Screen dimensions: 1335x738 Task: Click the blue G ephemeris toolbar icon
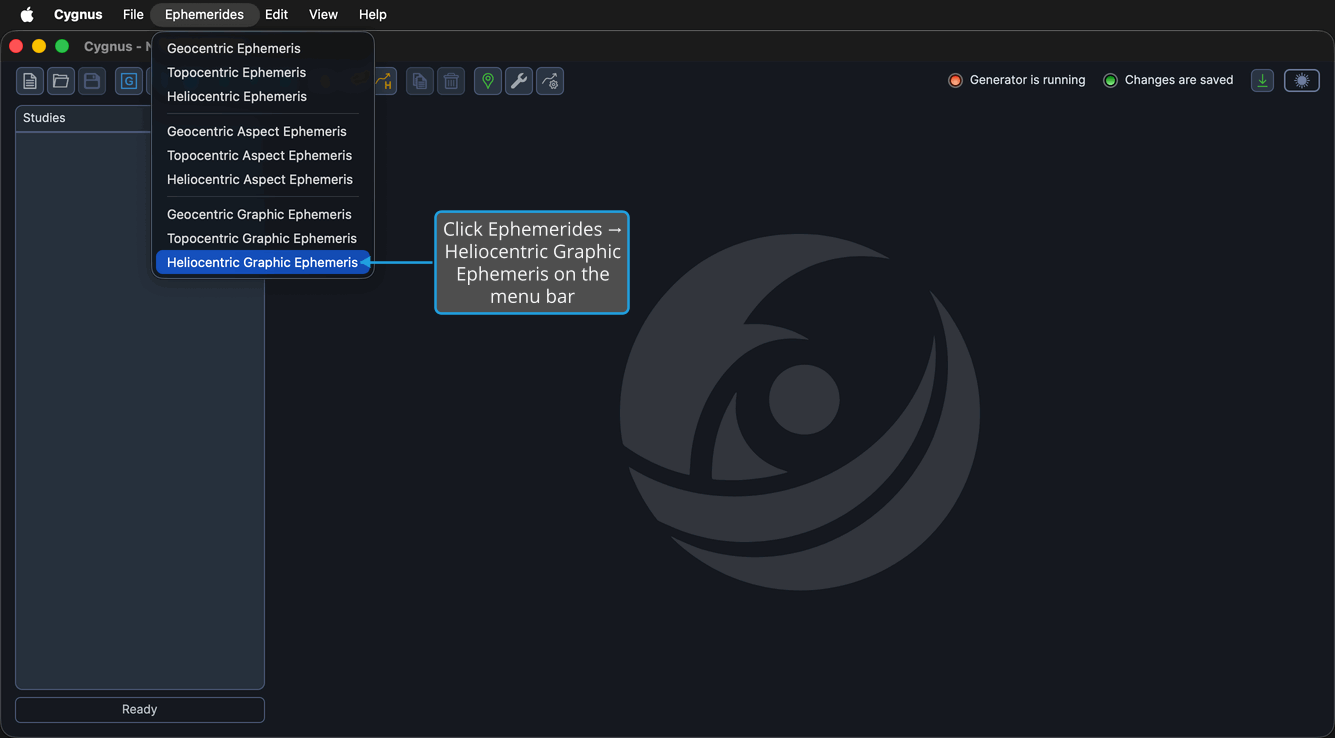pyautogui.click(x=129, y=81)
